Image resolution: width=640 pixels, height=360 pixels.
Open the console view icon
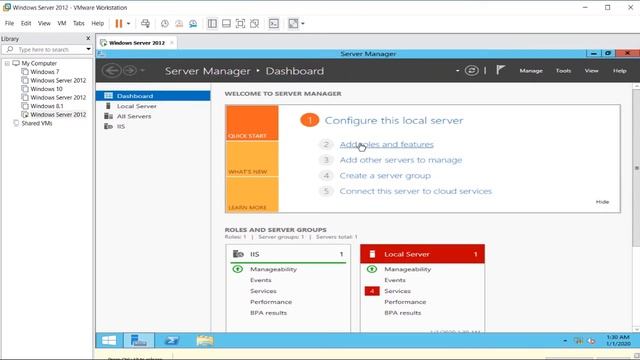(x=274, y=24)
